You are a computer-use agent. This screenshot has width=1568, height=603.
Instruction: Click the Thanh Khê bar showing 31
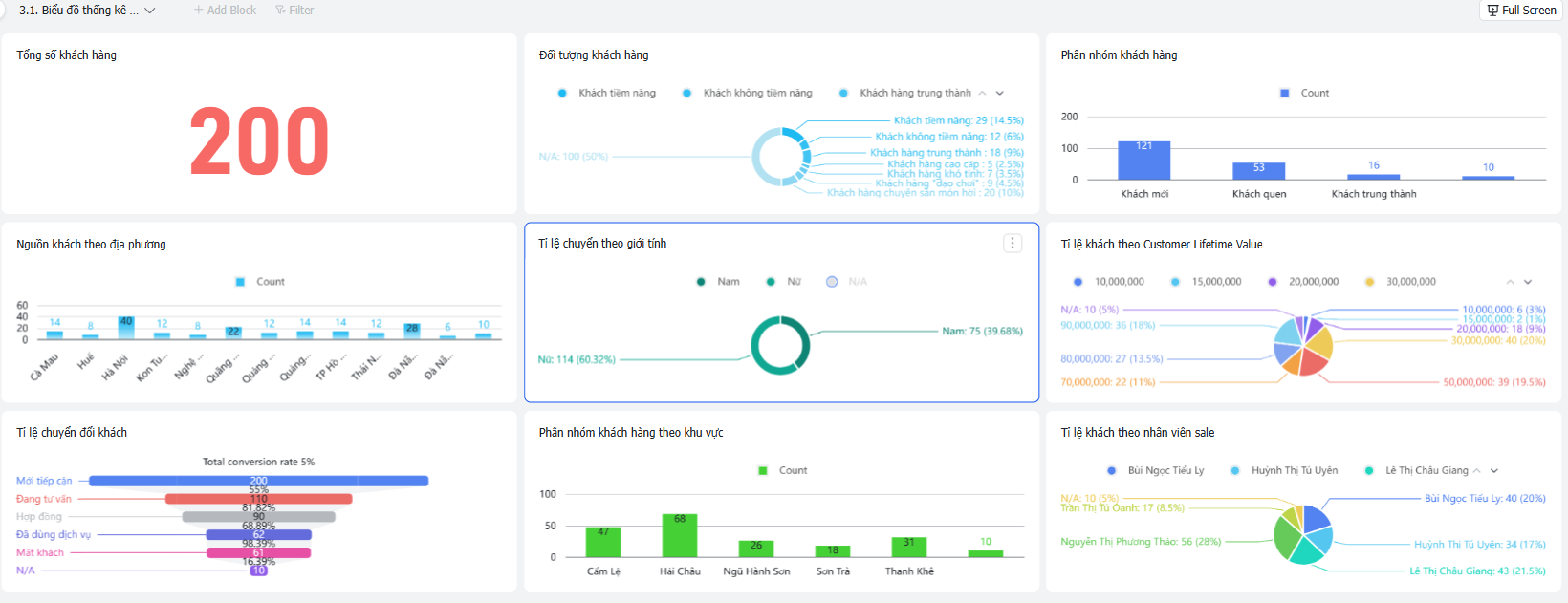pyautogui.click(x=909, y=548)
